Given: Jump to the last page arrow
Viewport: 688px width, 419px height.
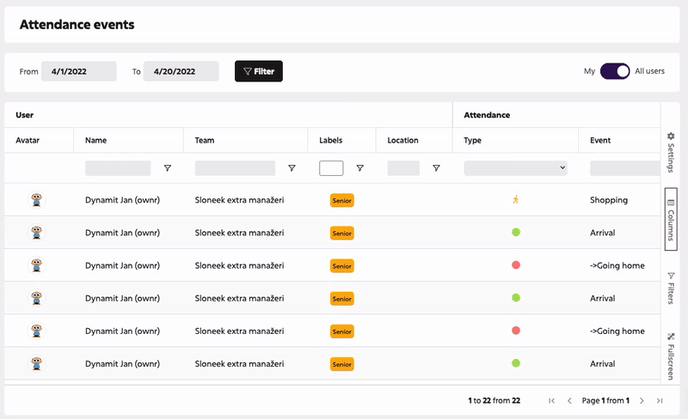Looking at the screenshot, I should pos(659,401).
